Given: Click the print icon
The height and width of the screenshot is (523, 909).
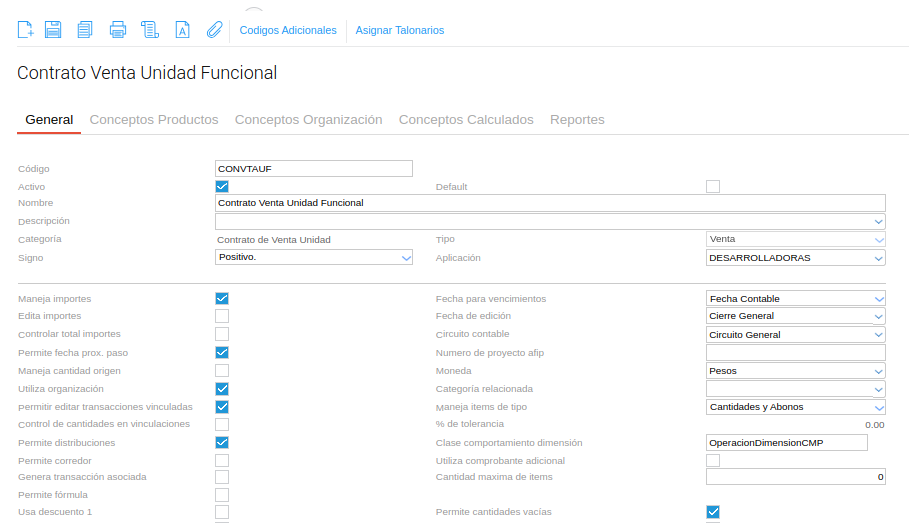Looking at the screenshot, I should pos(118,29).
